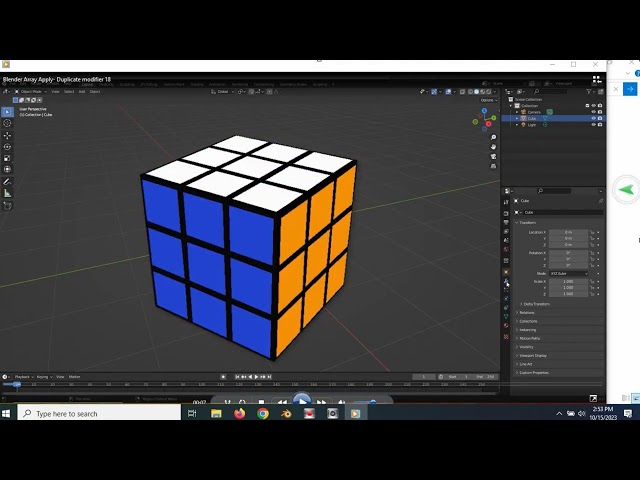
Task: Expand the Delta Transform panel
Action: coord(535,304)
